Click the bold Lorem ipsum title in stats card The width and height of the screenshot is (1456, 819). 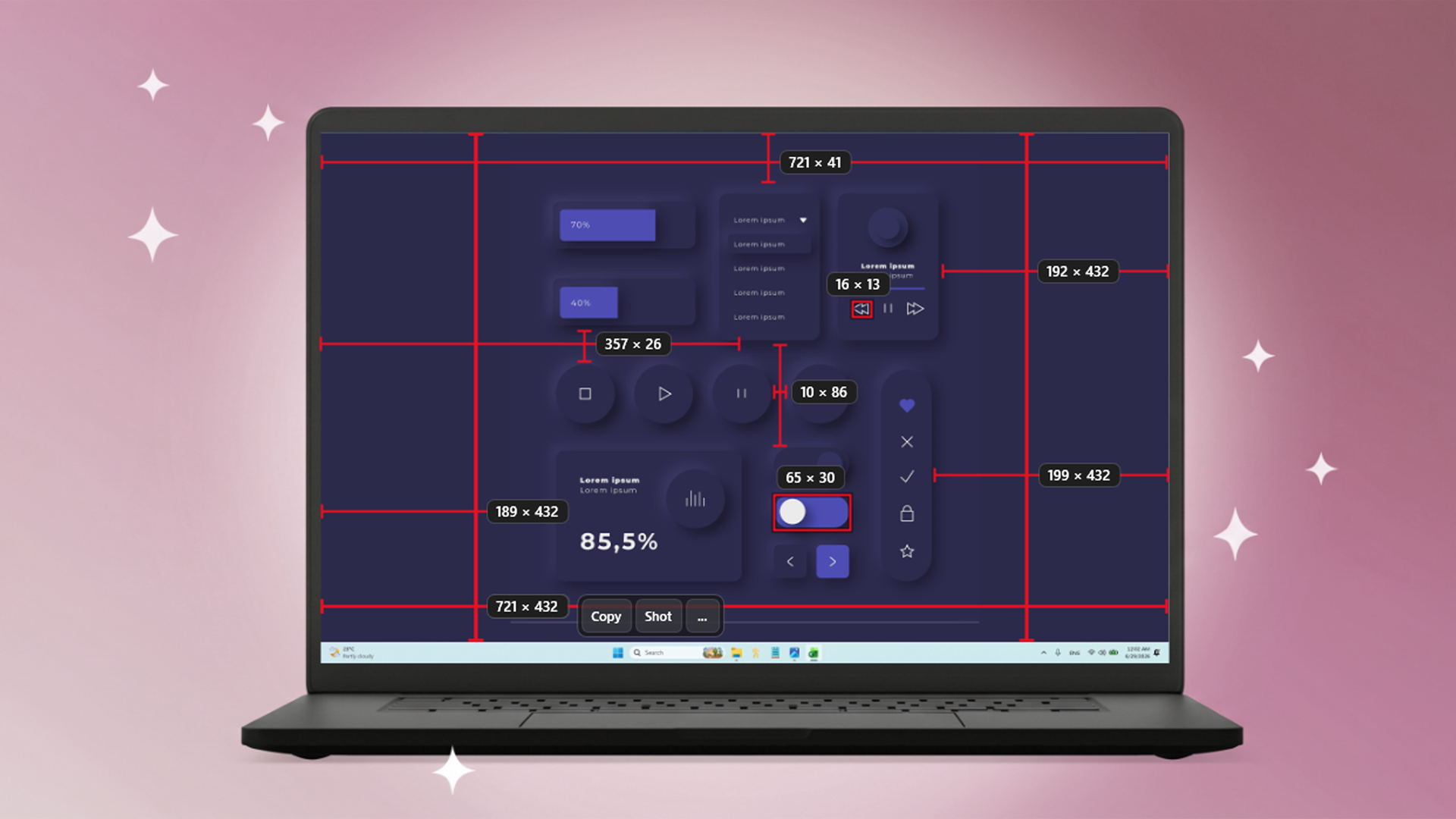(610, 480)
